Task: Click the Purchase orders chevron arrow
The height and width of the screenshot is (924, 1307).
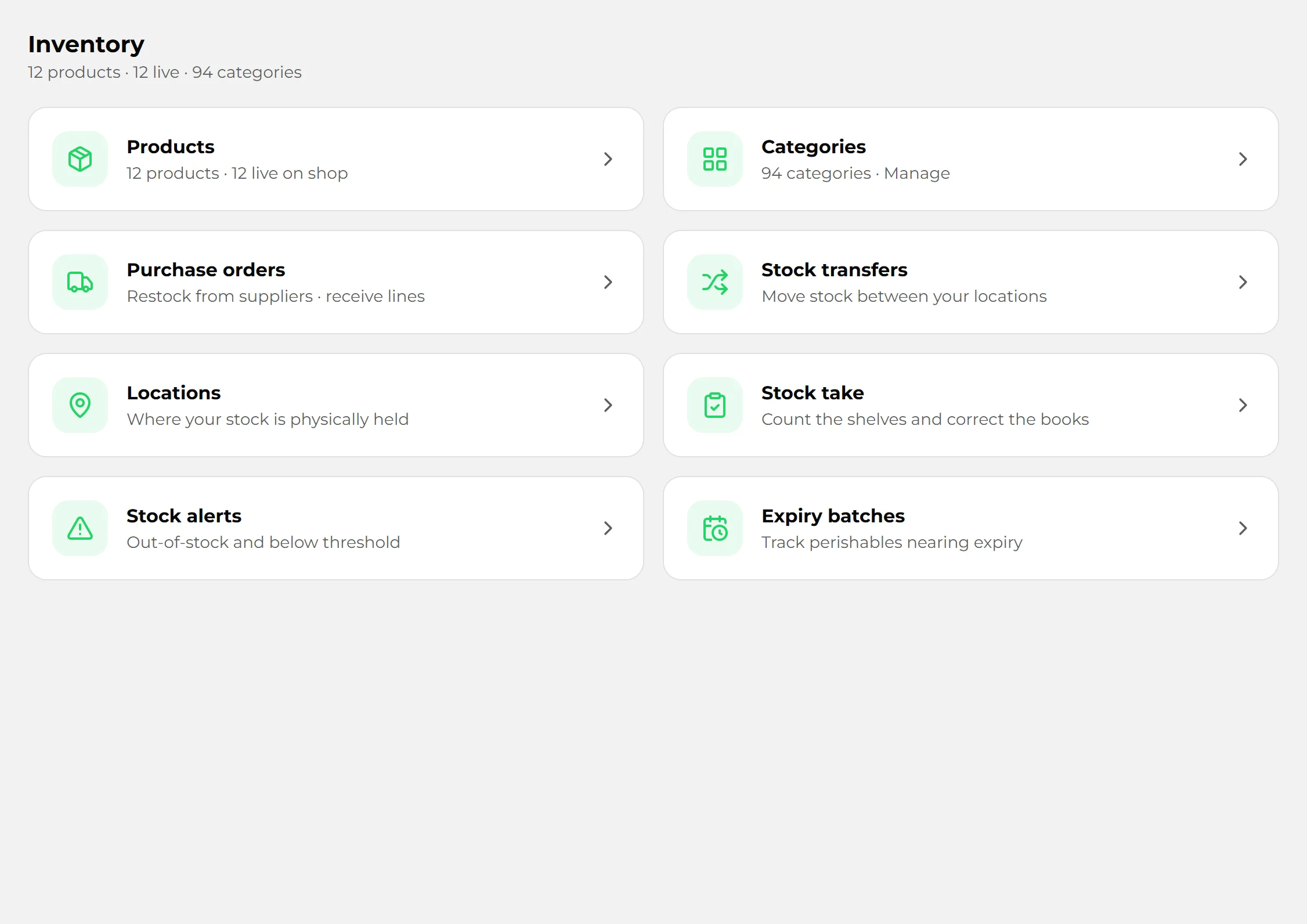Action: coord(608,282)
